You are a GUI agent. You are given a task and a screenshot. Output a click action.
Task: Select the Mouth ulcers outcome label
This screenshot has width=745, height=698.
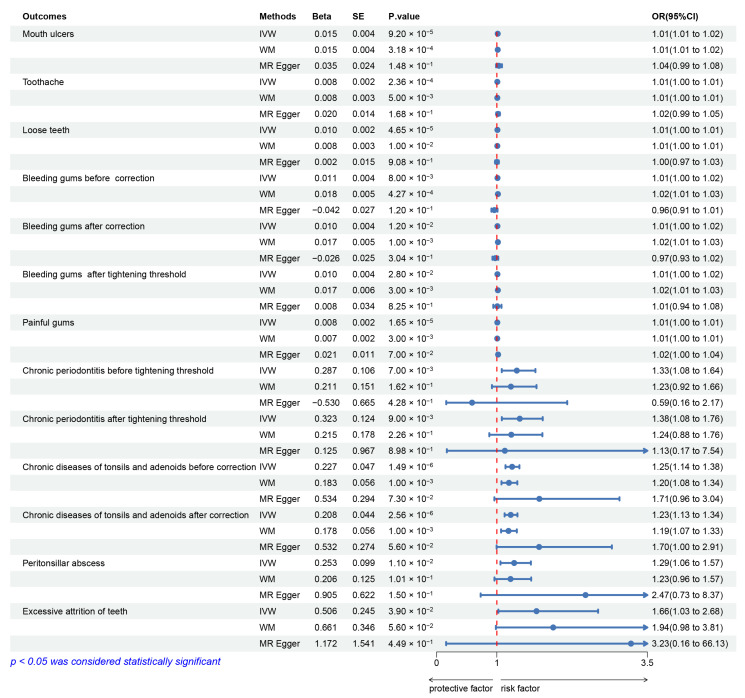pos(48,34)
